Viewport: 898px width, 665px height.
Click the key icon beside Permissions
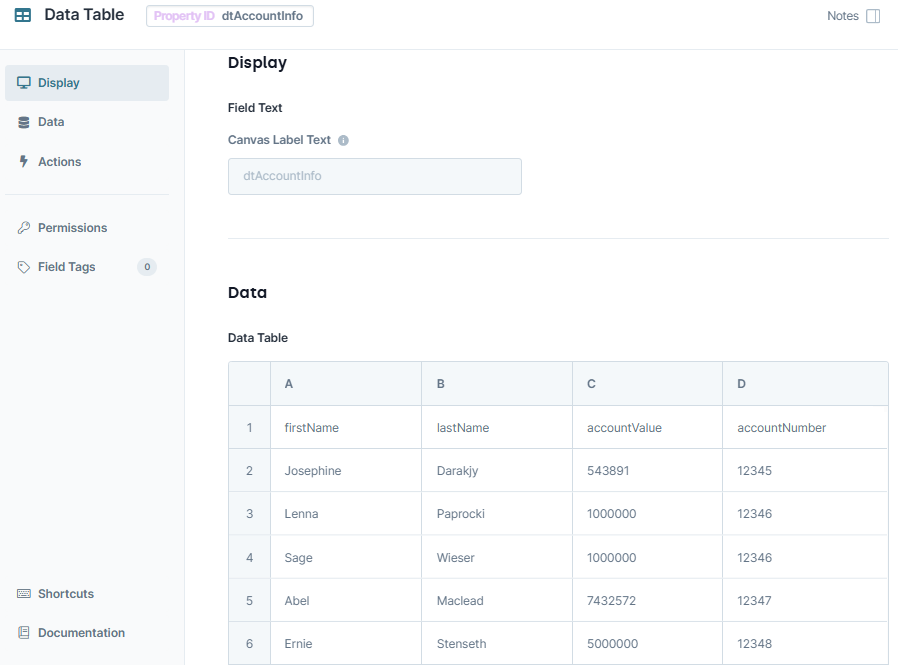[23, 227]
